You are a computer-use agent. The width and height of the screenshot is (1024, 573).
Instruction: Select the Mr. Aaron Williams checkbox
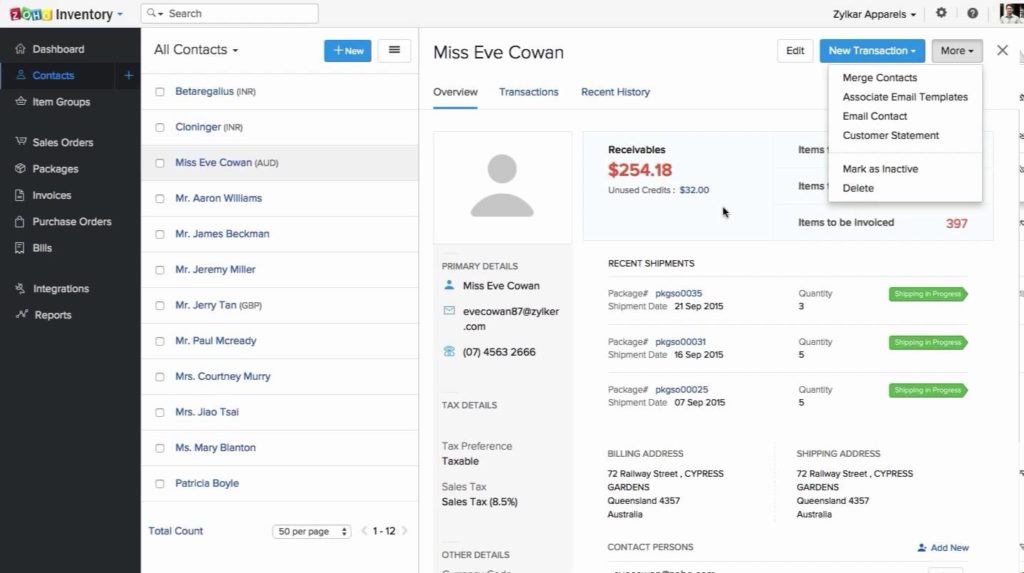(160, 199)
